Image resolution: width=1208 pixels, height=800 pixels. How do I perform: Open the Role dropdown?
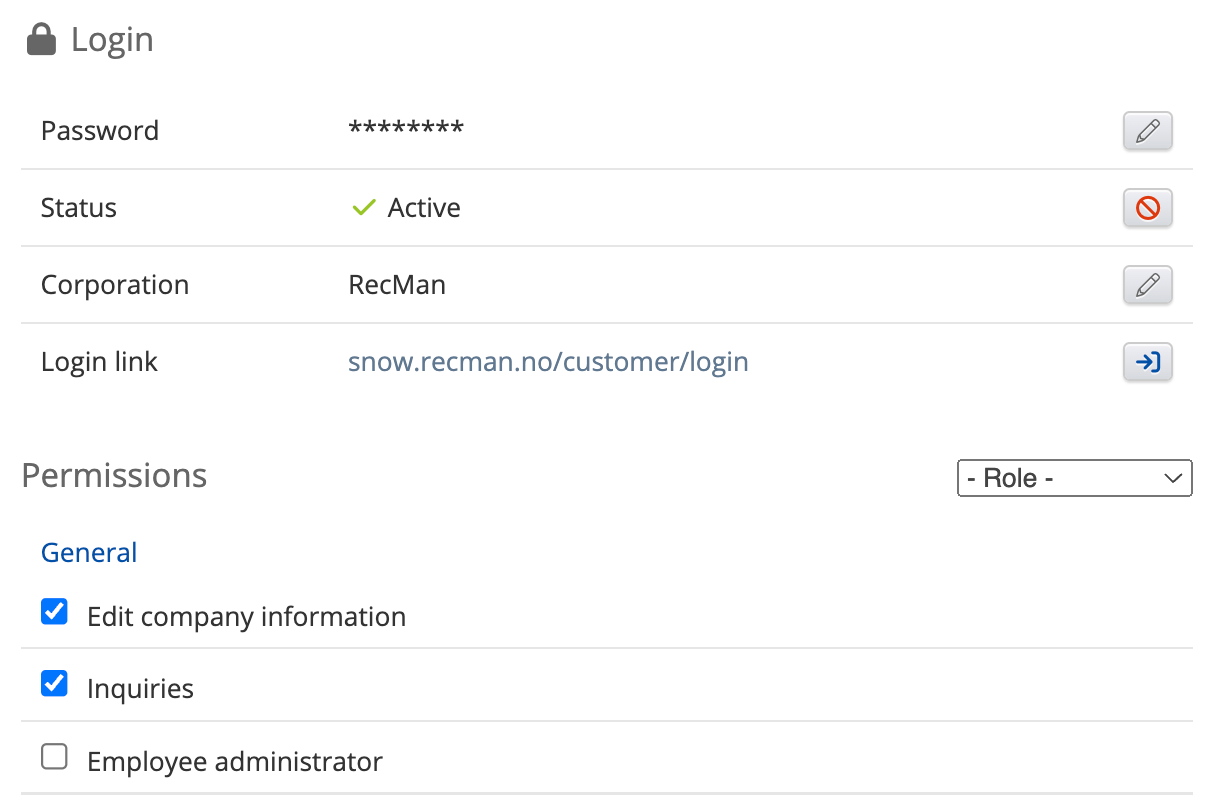[x=1074, y=478]
